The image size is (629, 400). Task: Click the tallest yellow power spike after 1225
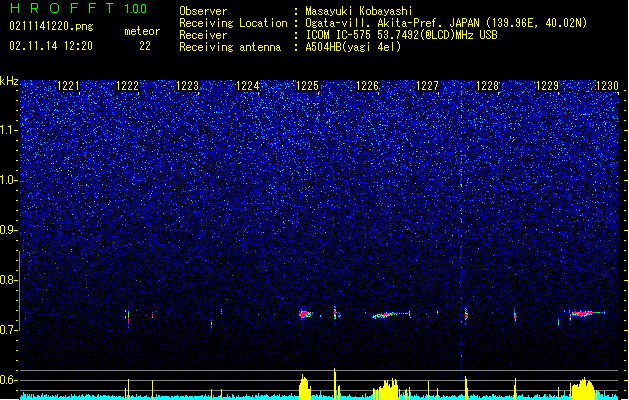point(335,384)
